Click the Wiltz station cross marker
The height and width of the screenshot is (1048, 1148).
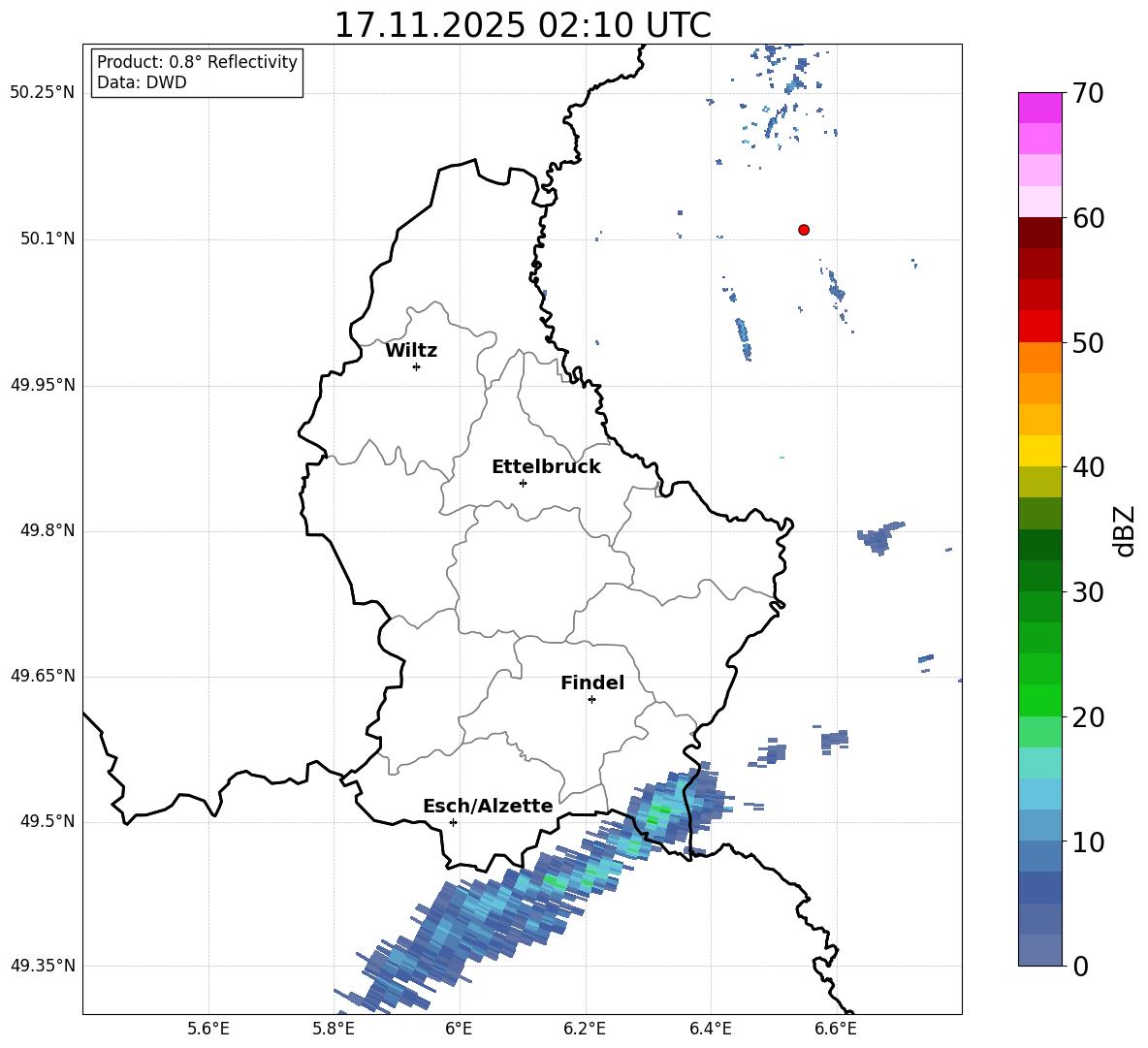(417, 366)
